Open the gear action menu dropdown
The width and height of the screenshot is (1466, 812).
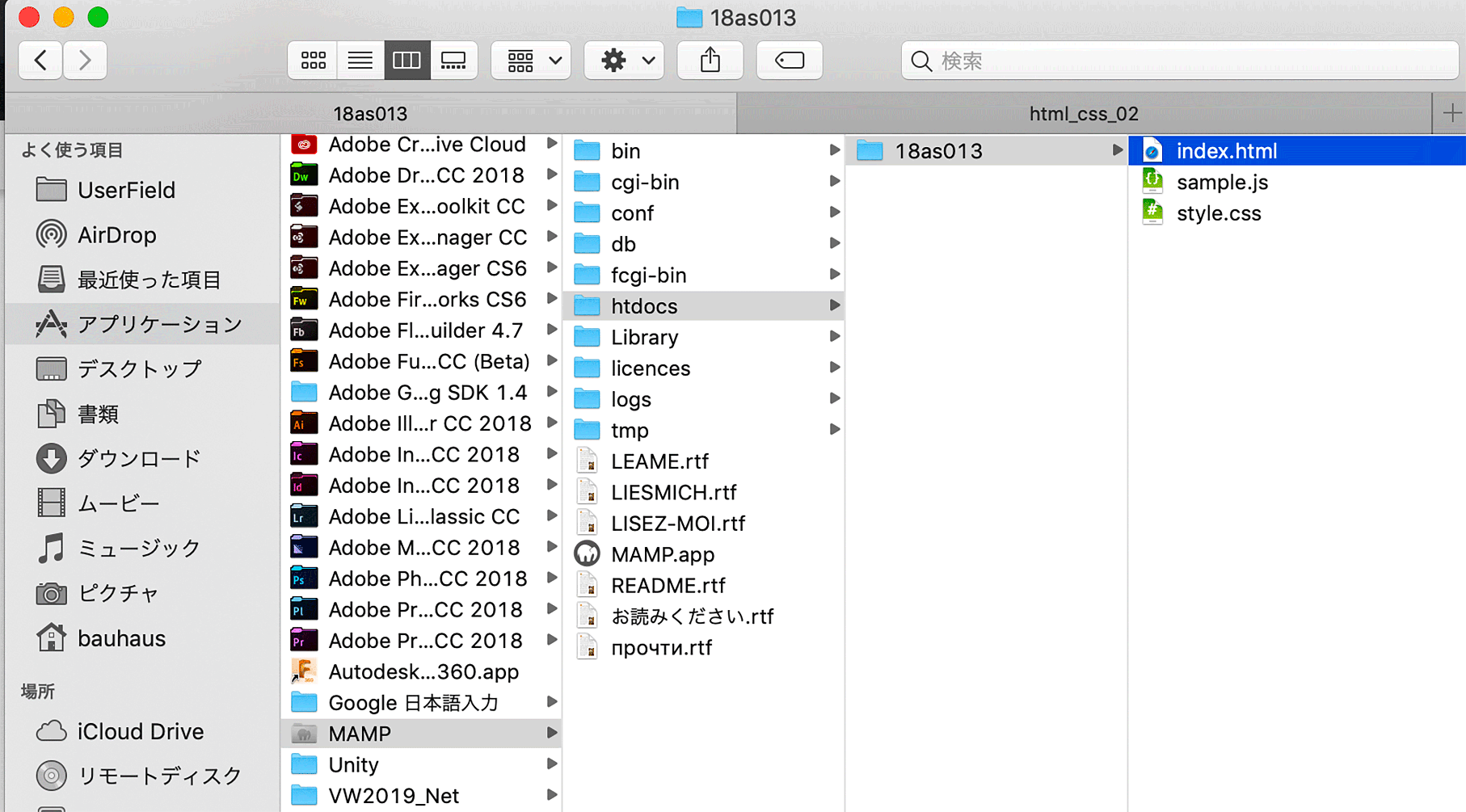[x=624, y=61]
